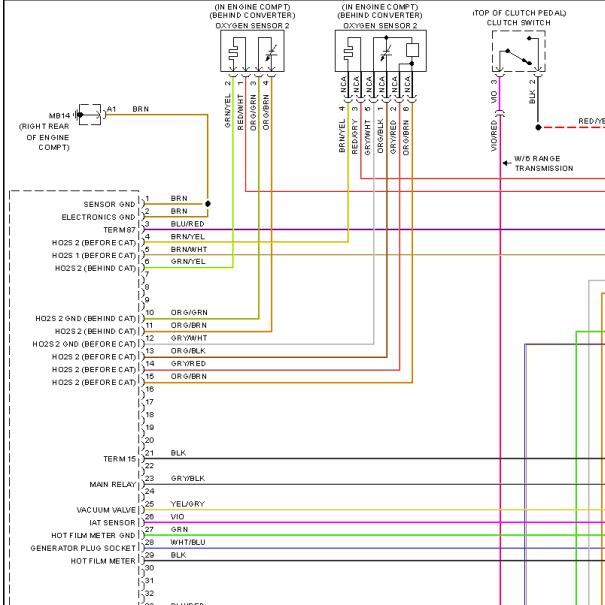This screenshot has height=605, width=605.
Task: Click connector pin number 16
Action: [x=150, y=389]
